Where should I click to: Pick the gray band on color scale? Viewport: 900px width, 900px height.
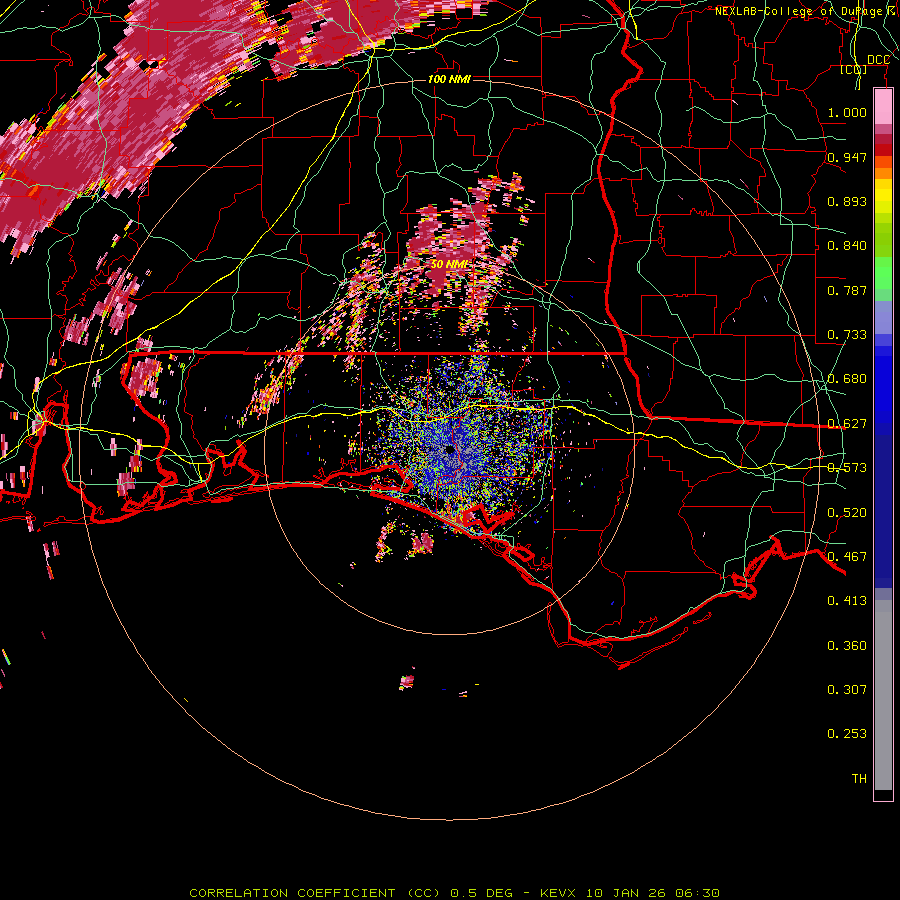[x=883, y=695]
